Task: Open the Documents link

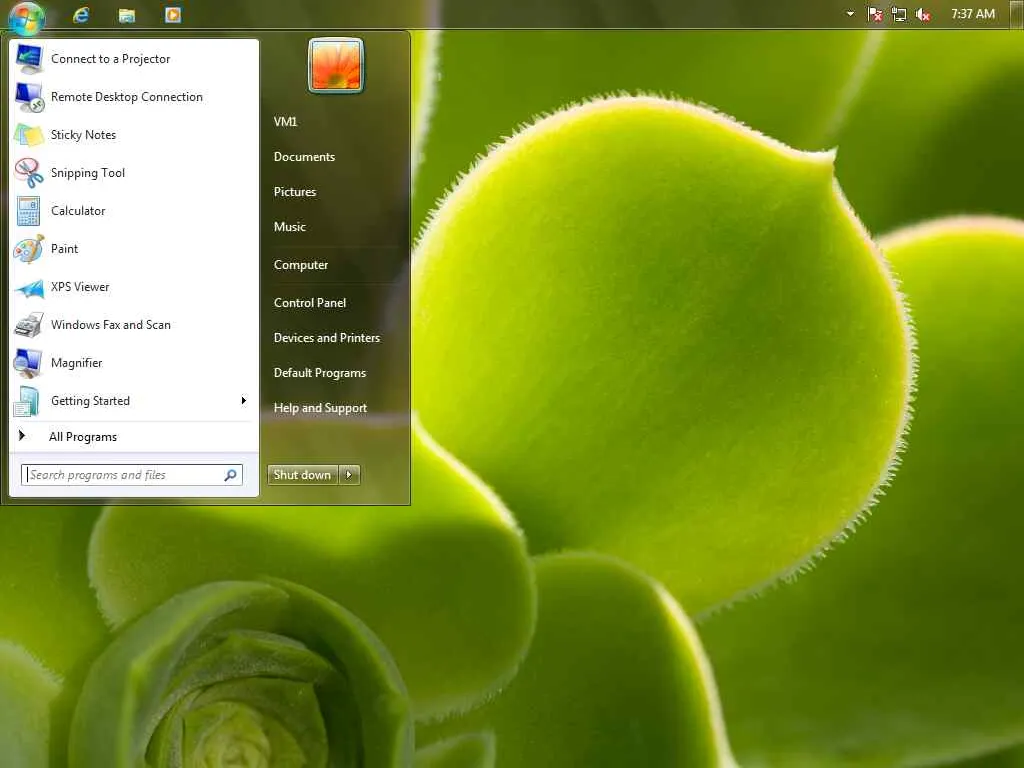Action: click(x=304, y=157)
